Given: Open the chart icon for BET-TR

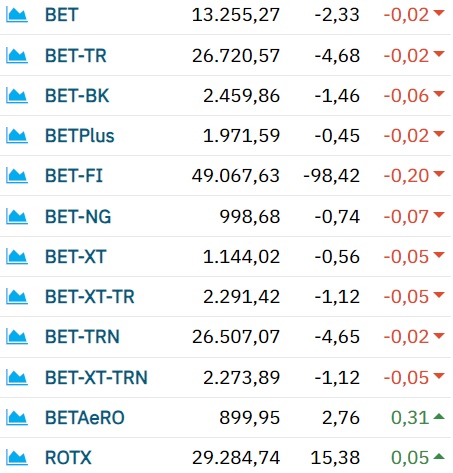Looking at the screenshot, I should pyautogui.click(x=17, y=56).
